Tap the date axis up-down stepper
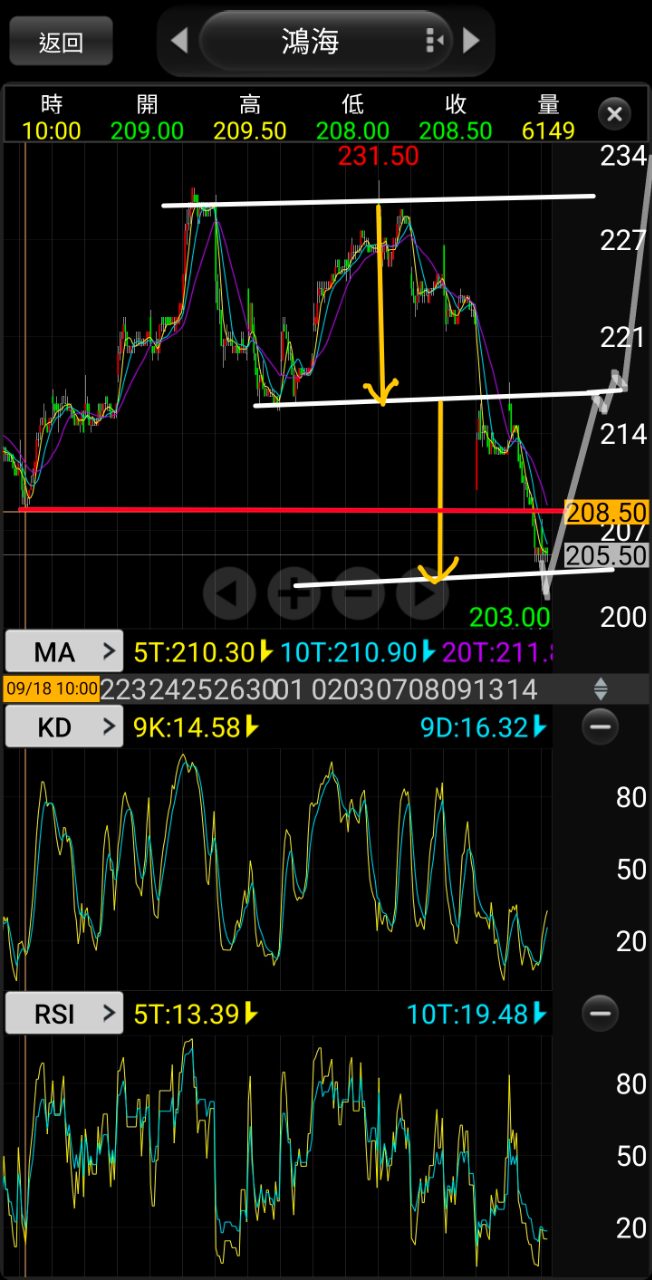The image size is (652, 1280). [601, 689]
